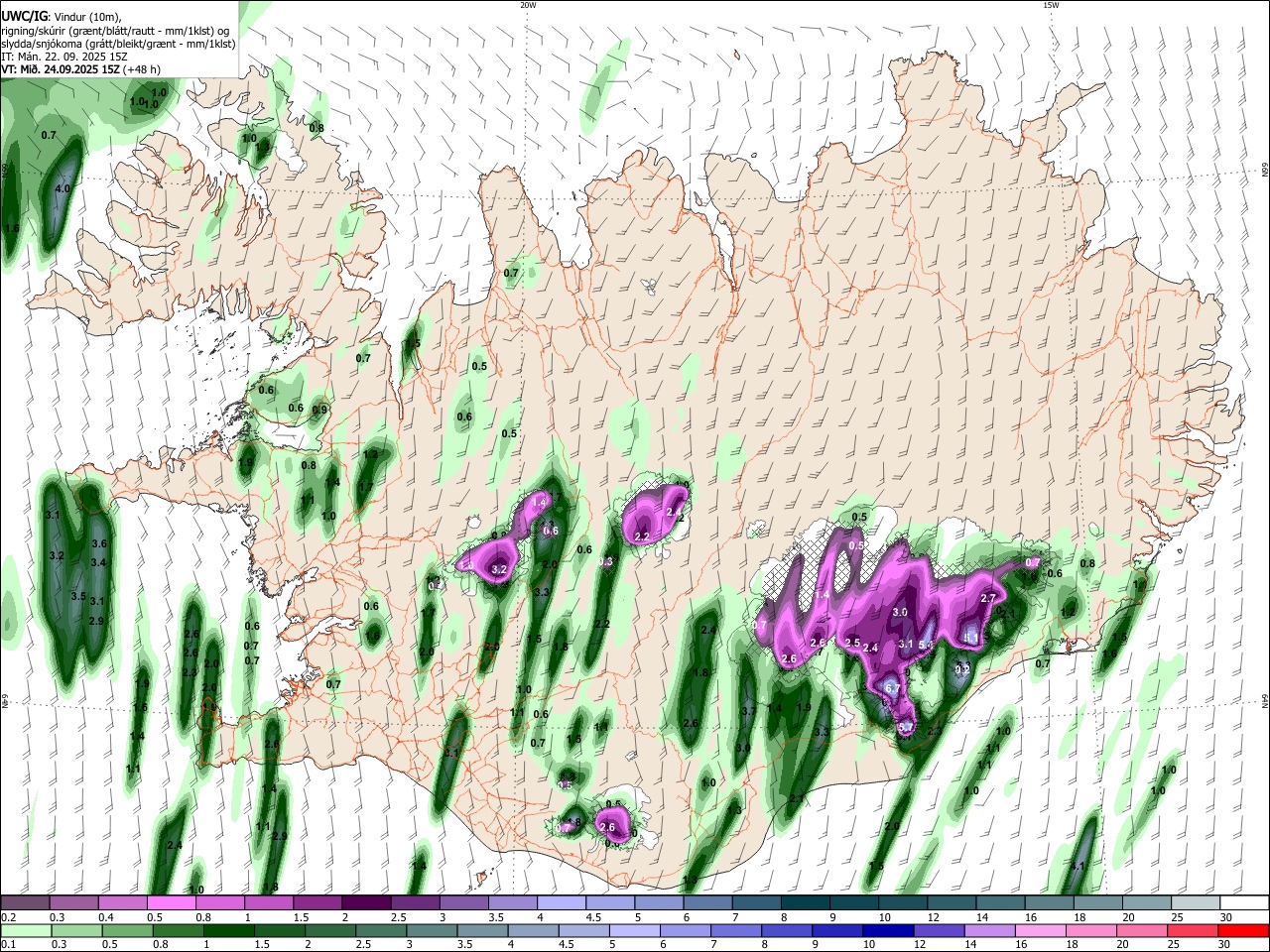Click the rain legend swatch labeled 2.5

380,930
